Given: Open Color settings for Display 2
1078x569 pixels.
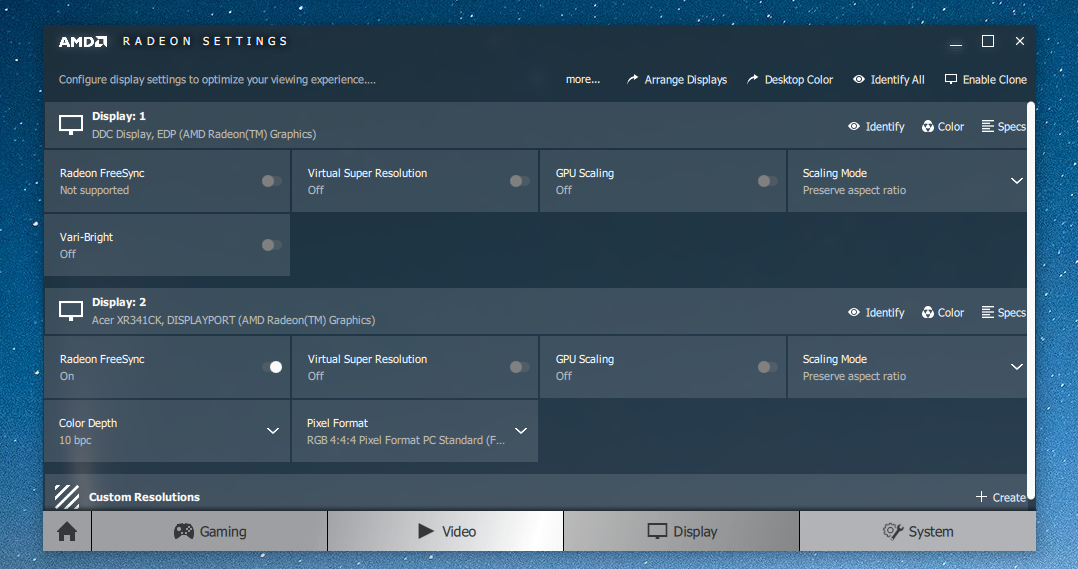Looking at the screenshot, I should tap(943, 313).
